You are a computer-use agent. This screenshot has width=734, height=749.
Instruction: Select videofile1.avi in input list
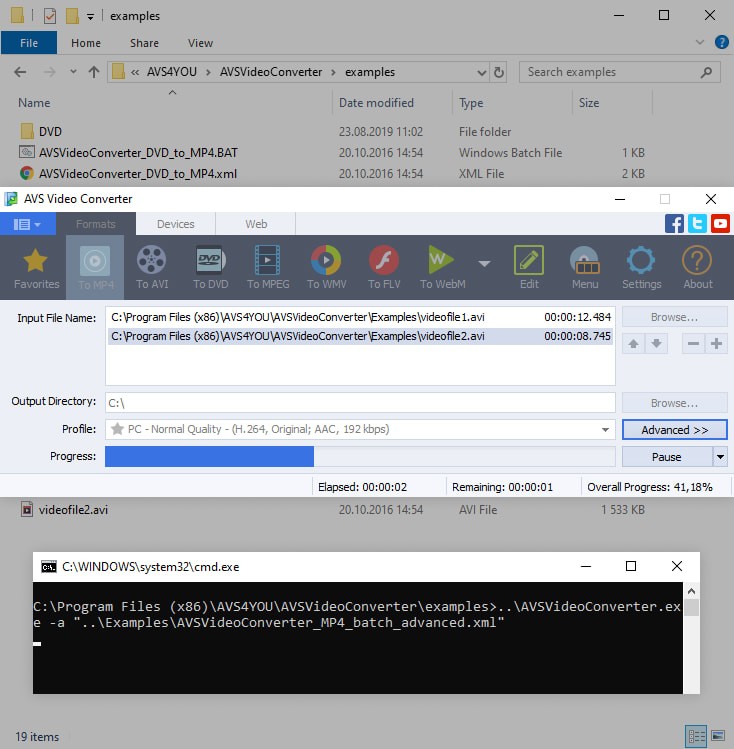(x=361, y=317)
